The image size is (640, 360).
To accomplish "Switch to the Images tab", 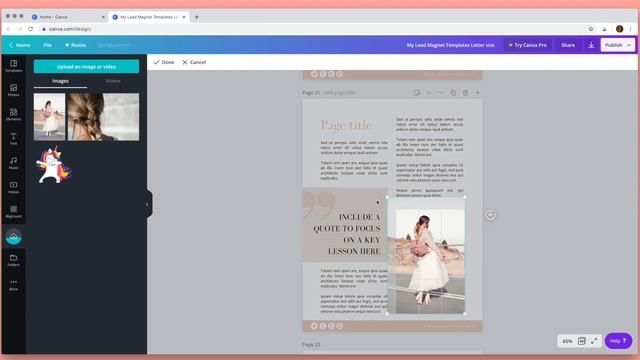I will [x=60, y=81].
